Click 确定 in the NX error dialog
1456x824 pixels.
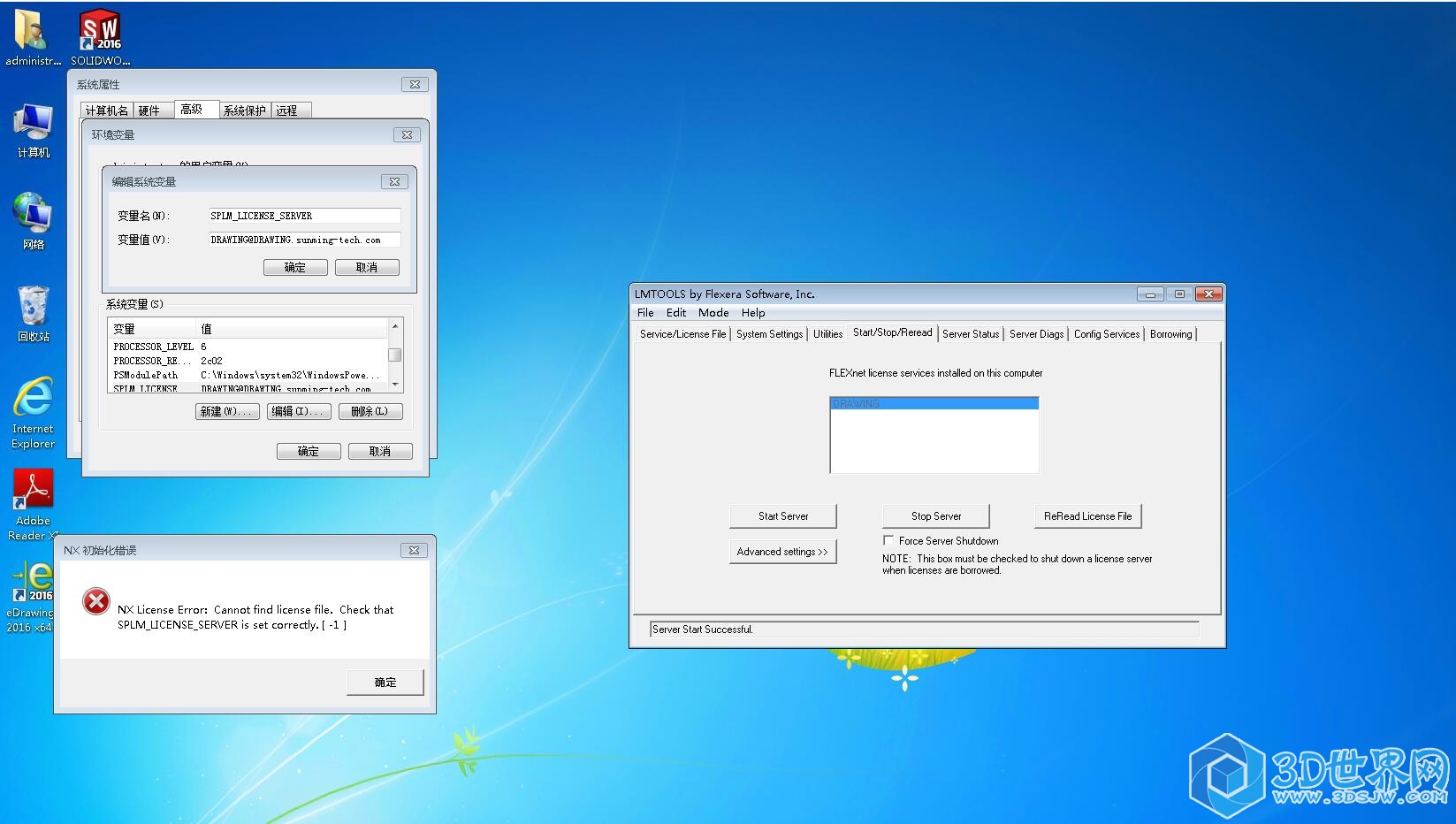click(385, 683)
